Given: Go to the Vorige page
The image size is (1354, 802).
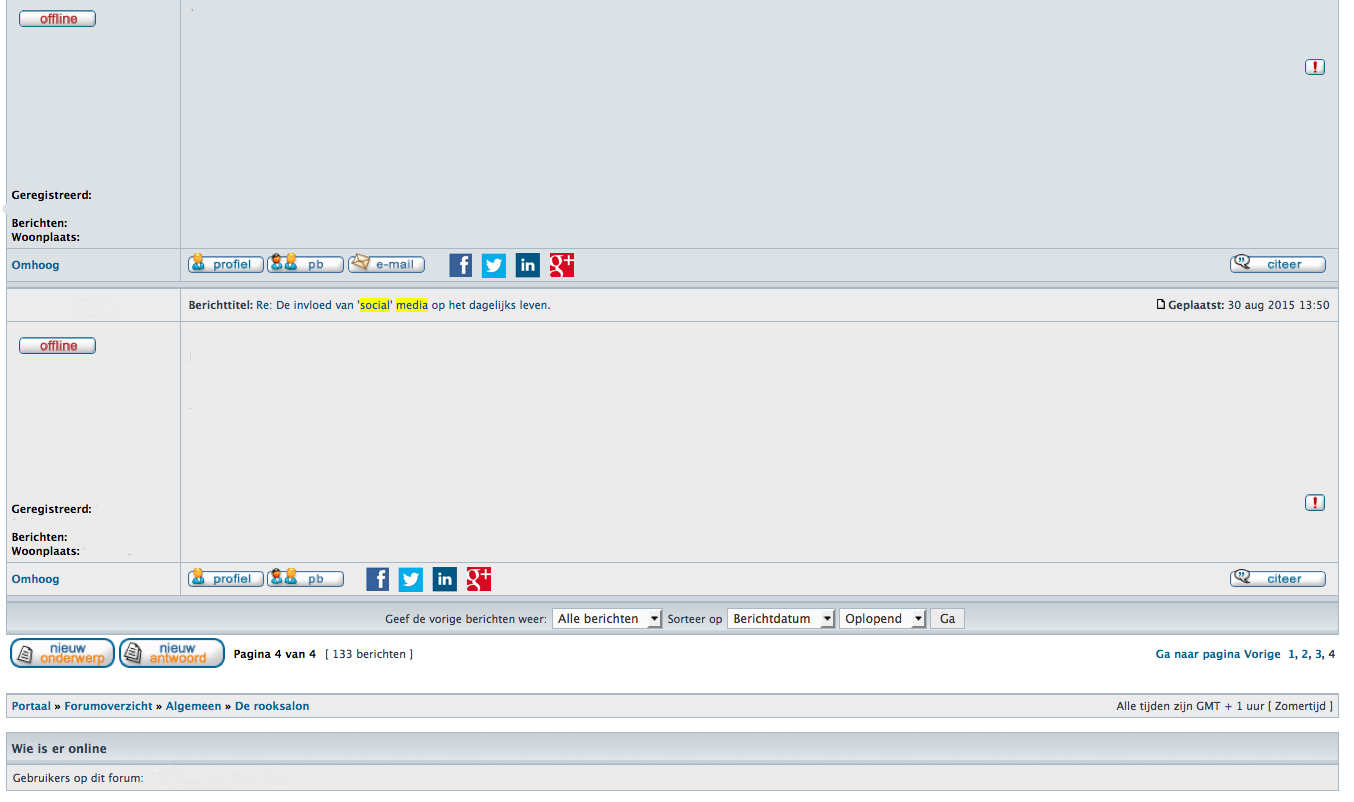Looking at the screenshot, I should click(x=1262, y=654).
